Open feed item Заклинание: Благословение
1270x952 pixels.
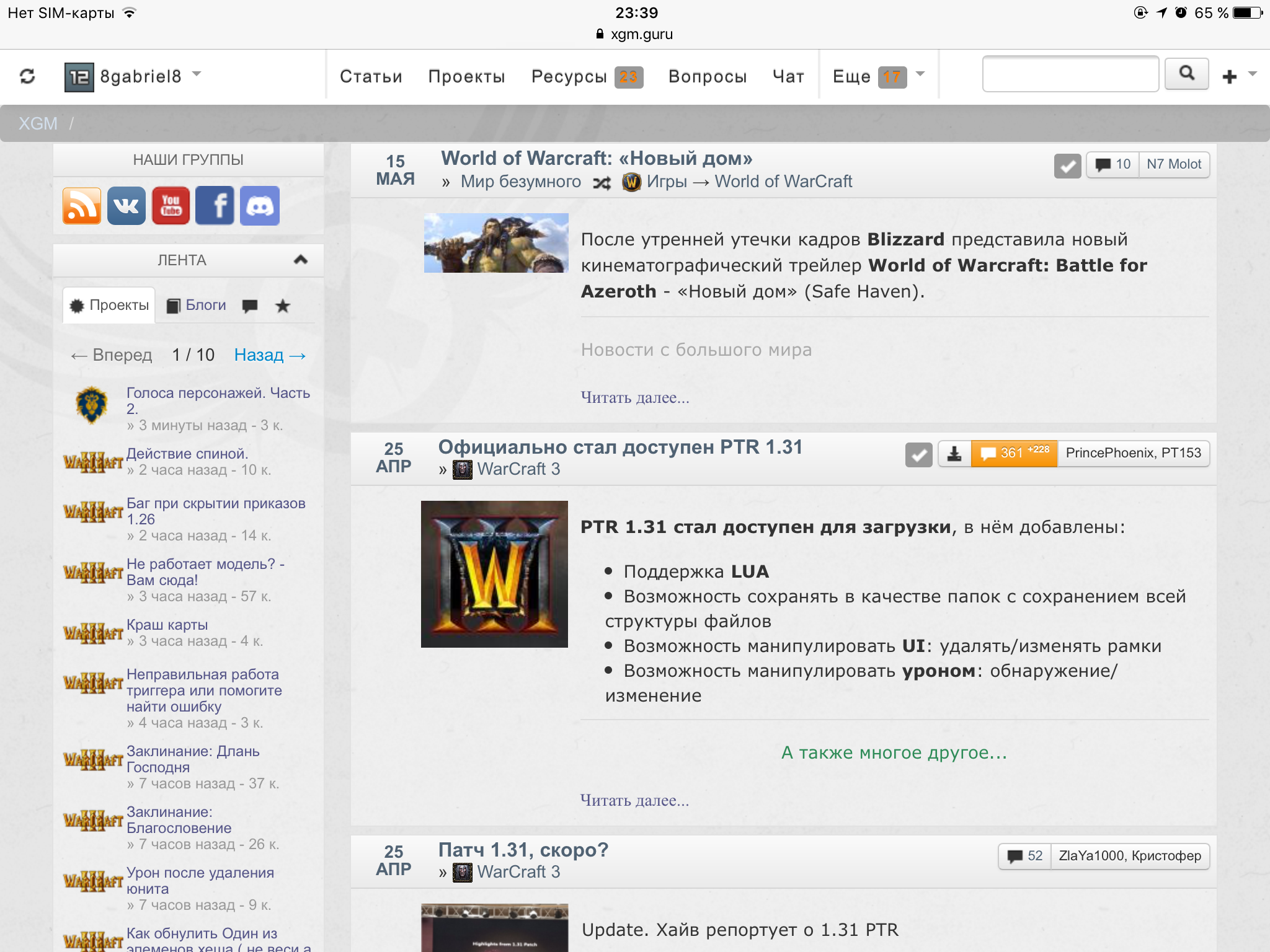click(179, 819)
